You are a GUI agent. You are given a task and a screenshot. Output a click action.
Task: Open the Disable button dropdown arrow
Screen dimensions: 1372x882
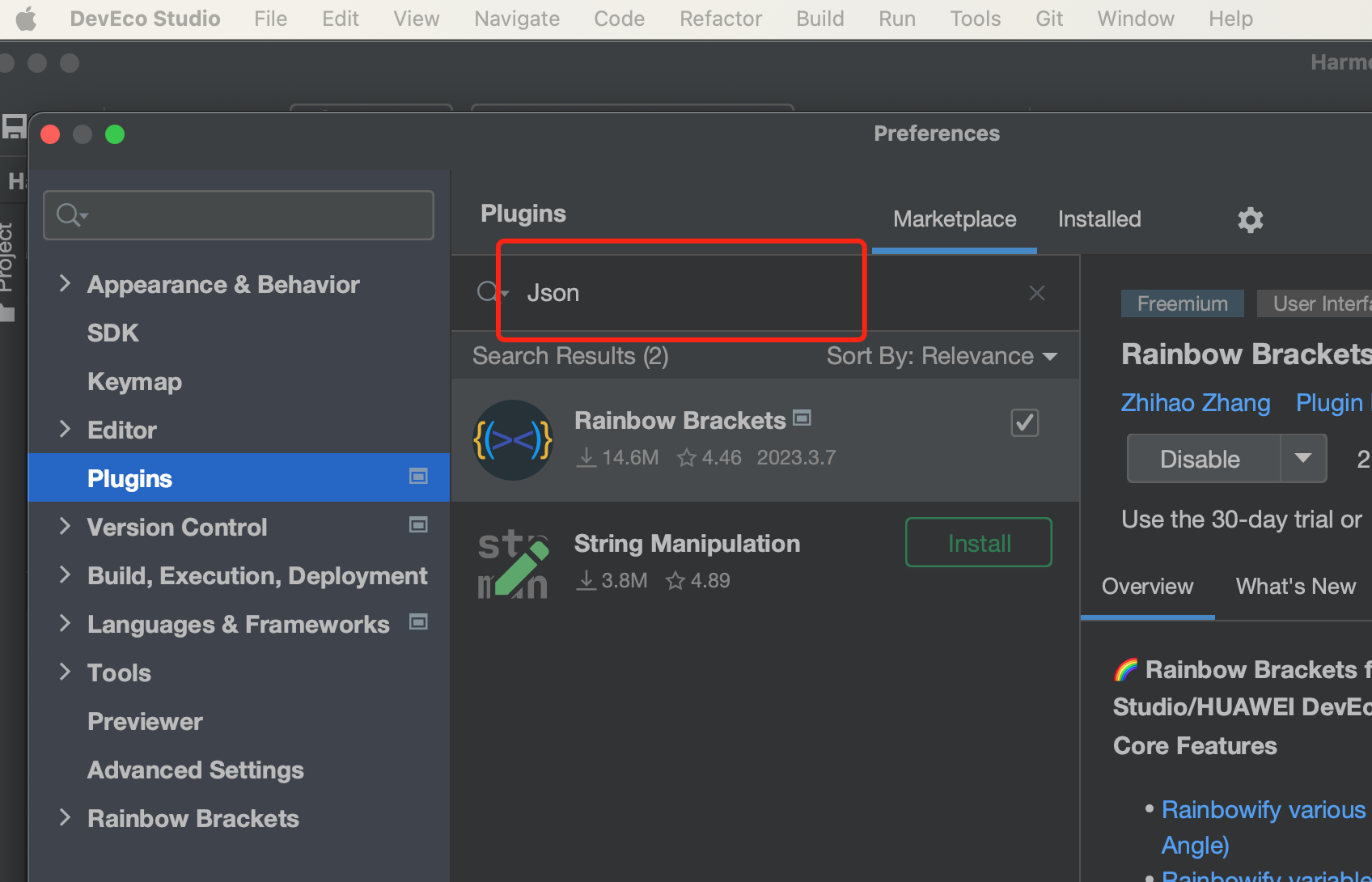click(x=1302, y=458)
